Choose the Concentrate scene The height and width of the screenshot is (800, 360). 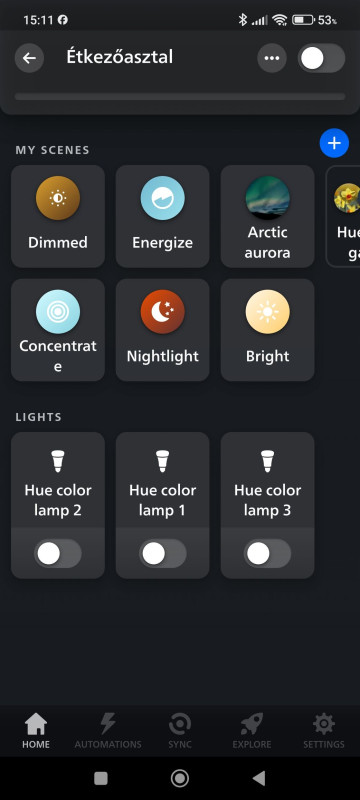pyautogui.click(x=58, y=330)
